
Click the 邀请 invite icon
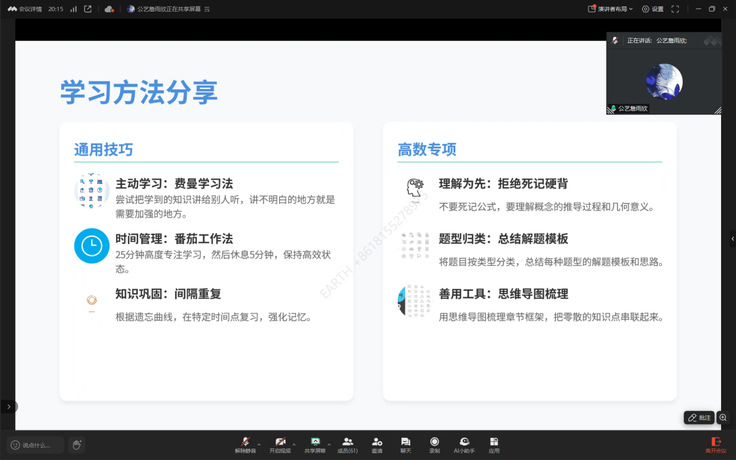tap(377, 443)
